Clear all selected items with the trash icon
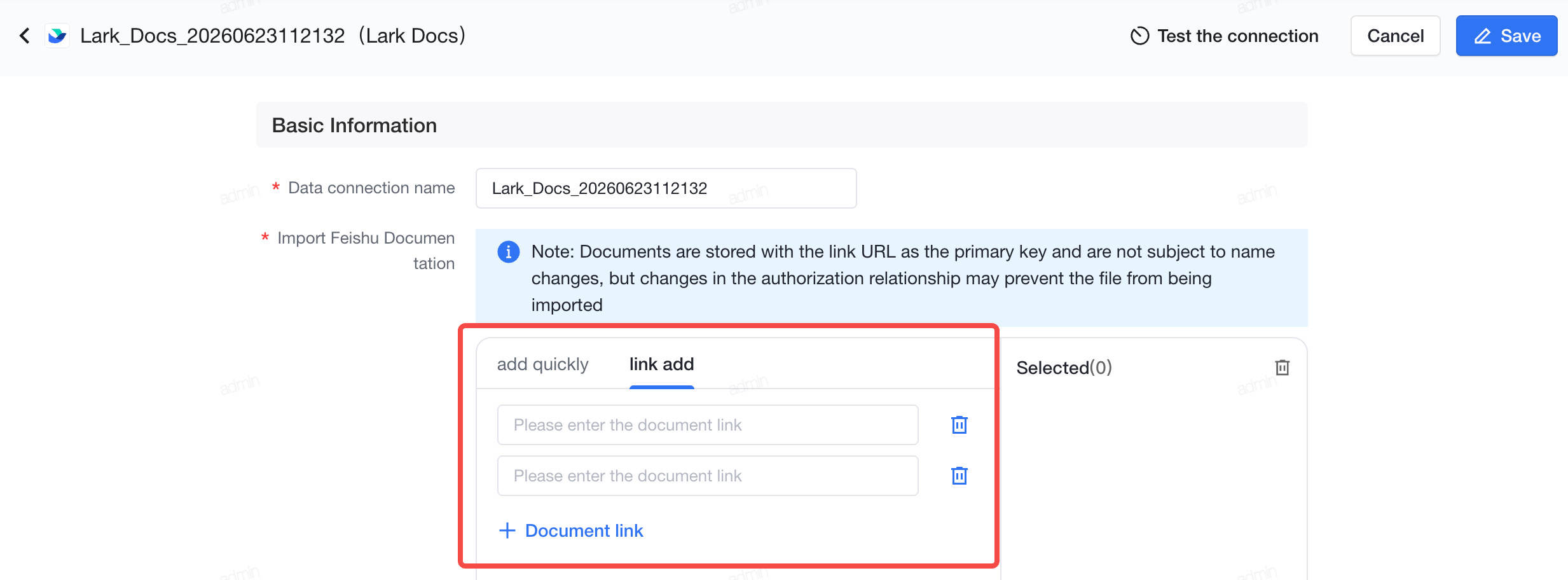The width and height of the screenshot is (1568, 580). click(x=1282, y=368)
